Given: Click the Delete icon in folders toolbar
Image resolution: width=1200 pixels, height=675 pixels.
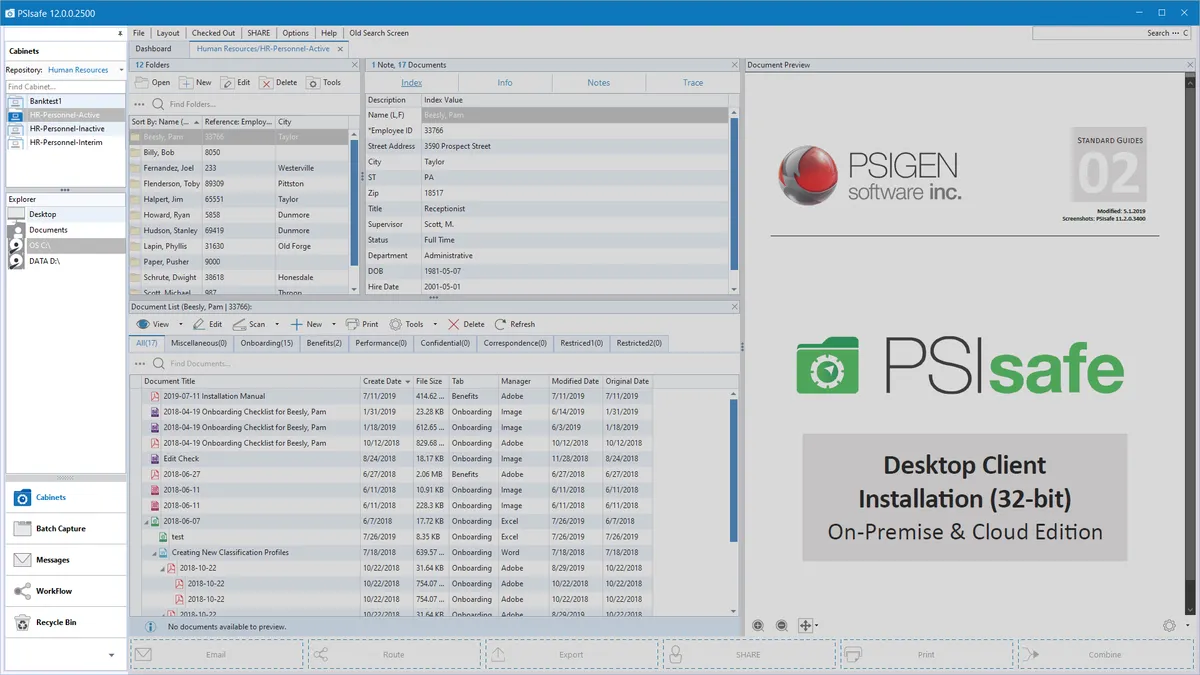Looking at the screenshot, I should coord(266,83).
